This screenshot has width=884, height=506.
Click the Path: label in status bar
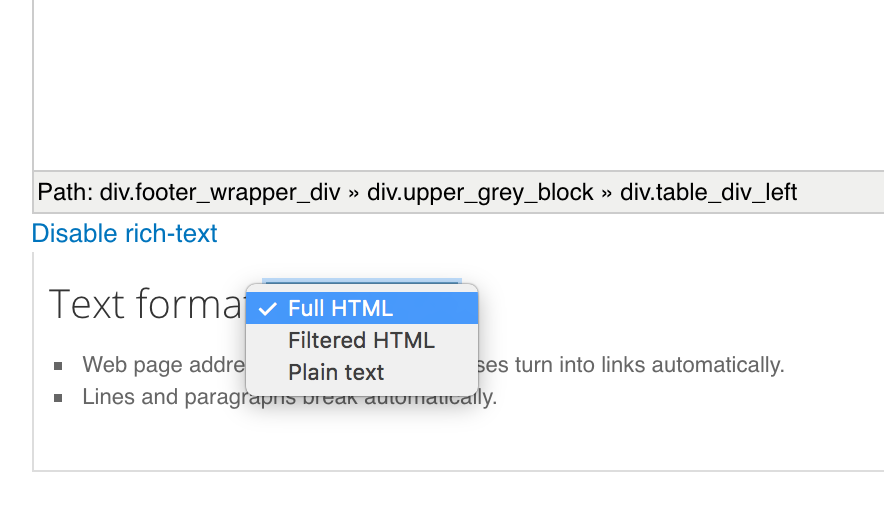pos(65,193)
